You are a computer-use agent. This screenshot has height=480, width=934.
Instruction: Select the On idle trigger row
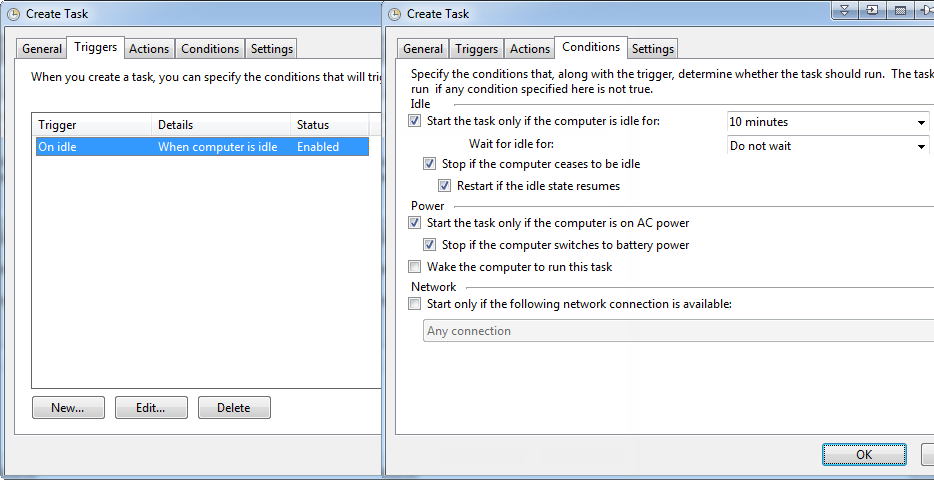coord(203,147)
